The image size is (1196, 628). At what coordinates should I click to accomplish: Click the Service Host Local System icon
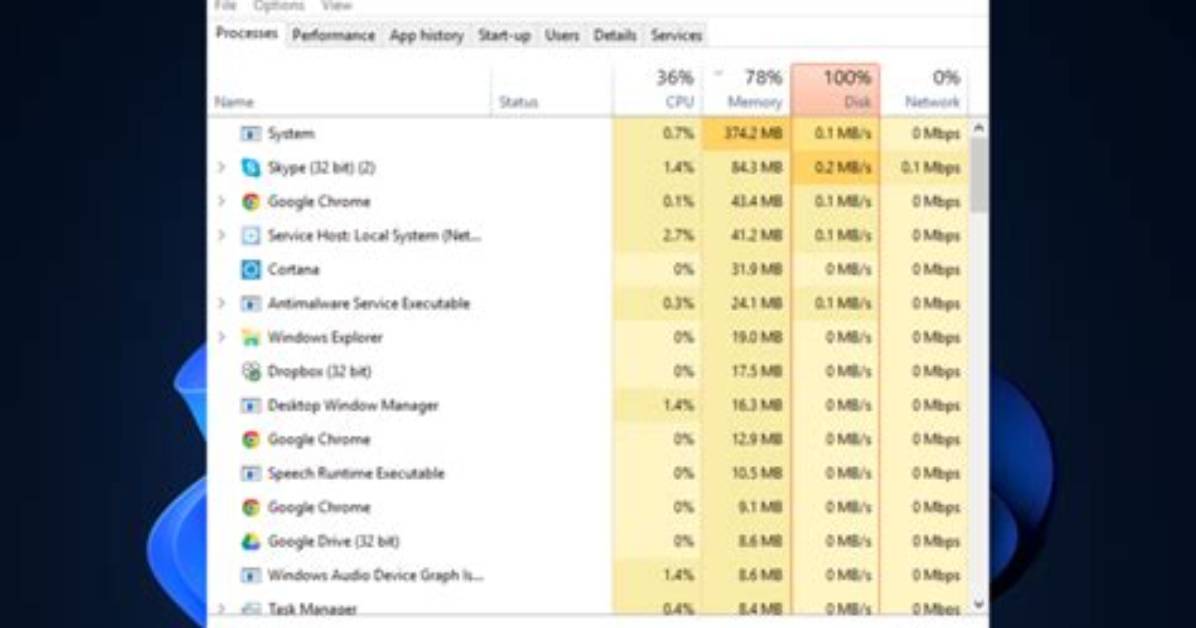(250, 236)
